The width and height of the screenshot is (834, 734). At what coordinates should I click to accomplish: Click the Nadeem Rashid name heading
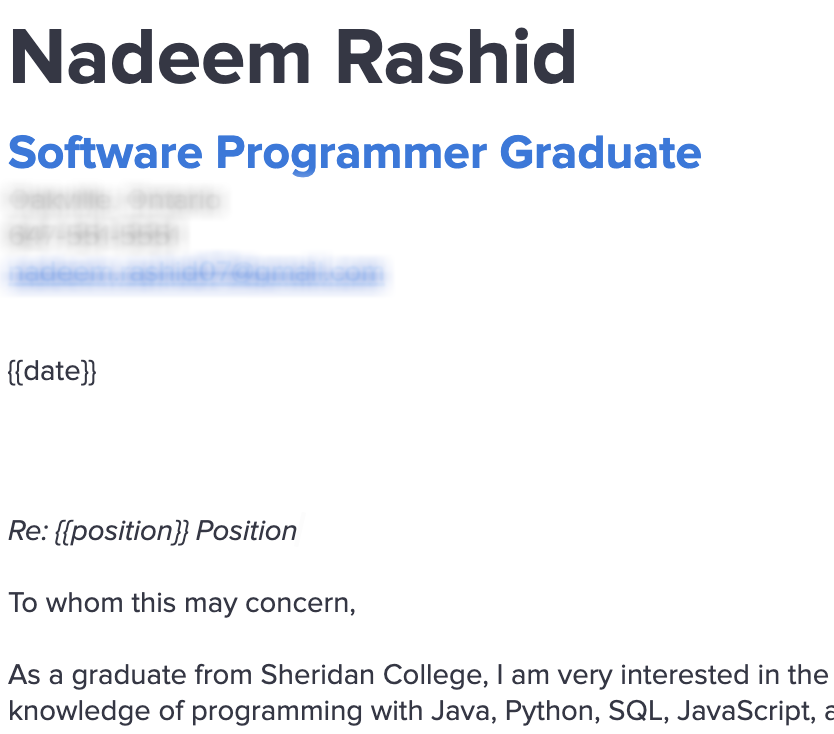(x=293, y=57)
